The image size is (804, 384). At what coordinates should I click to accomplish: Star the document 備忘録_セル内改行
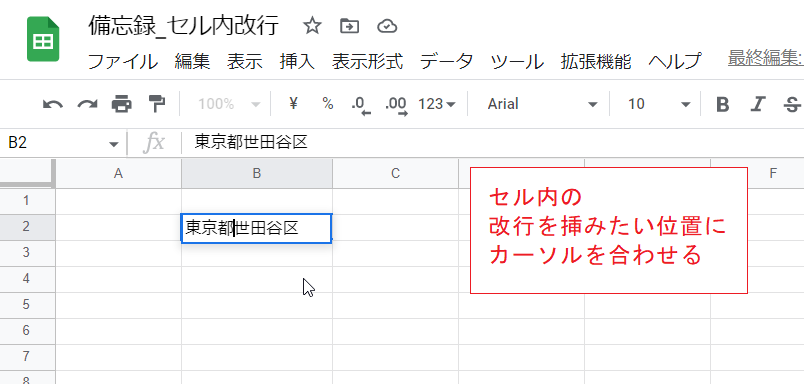coord(312,26)
